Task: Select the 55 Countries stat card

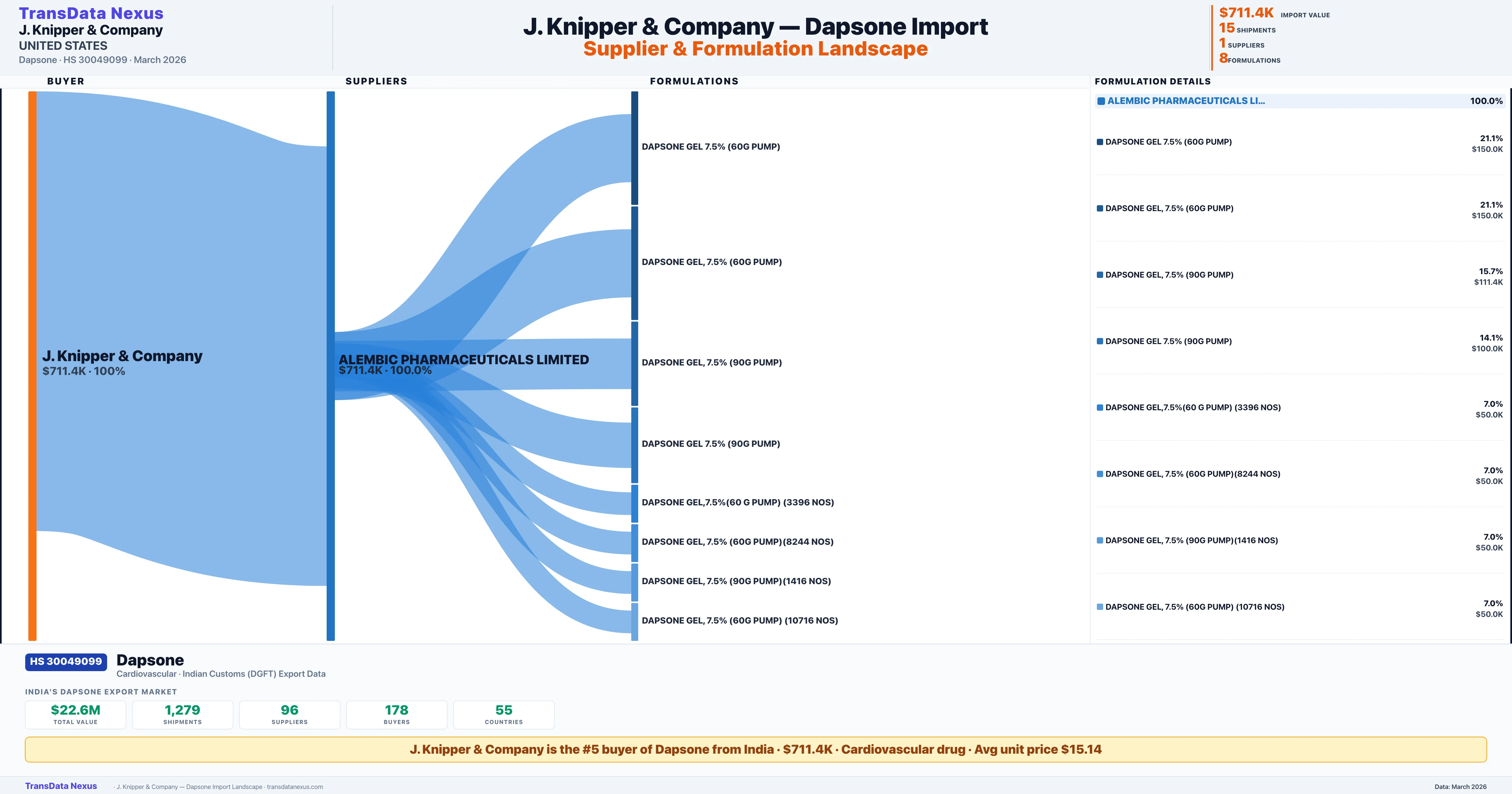Action: point(504,714)
